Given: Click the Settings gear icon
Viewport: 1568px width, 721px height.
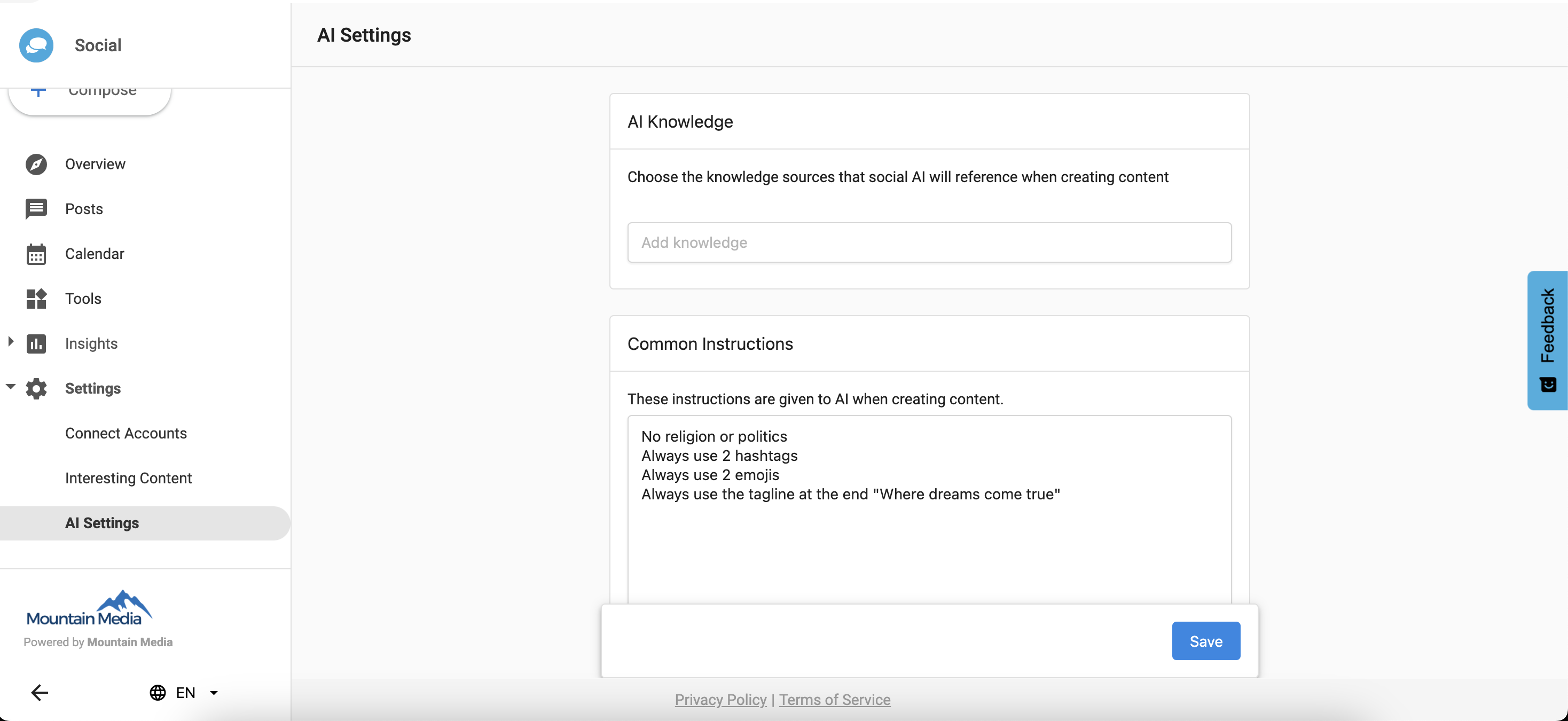Looking at the screenshot, I should (36, 388).
